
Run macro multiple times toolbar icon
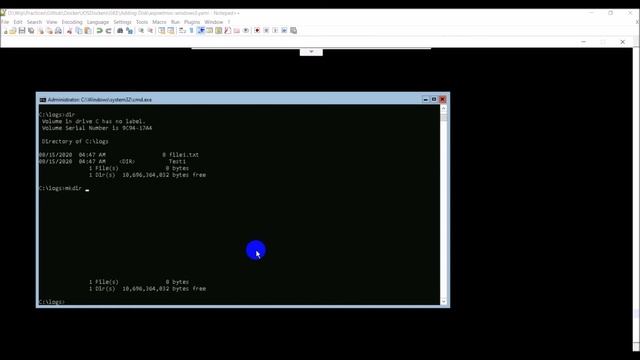[284, 31]
